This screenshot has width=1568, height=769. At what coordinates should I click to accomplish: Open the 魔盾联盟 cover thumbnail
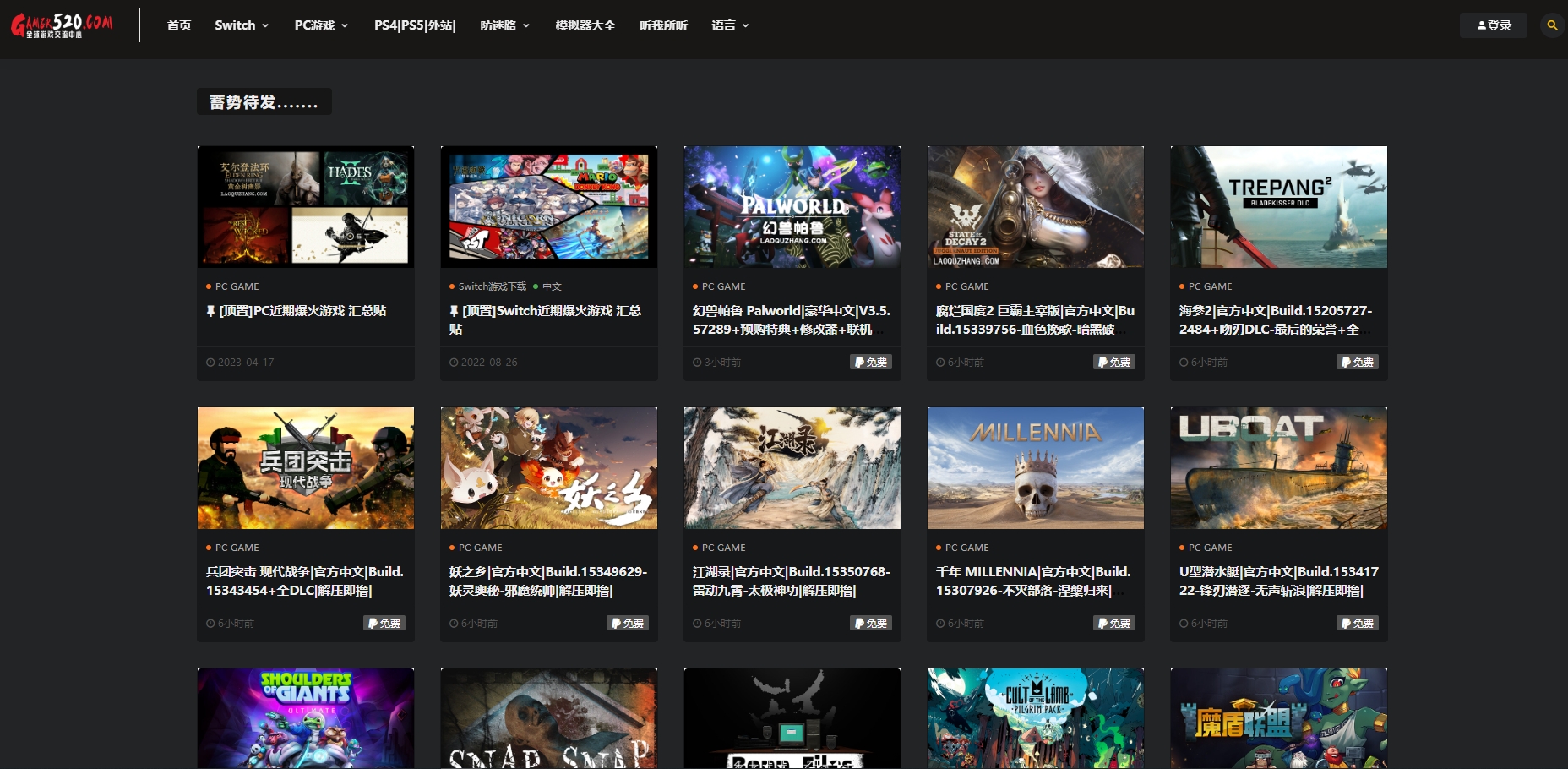[1279, 718]
